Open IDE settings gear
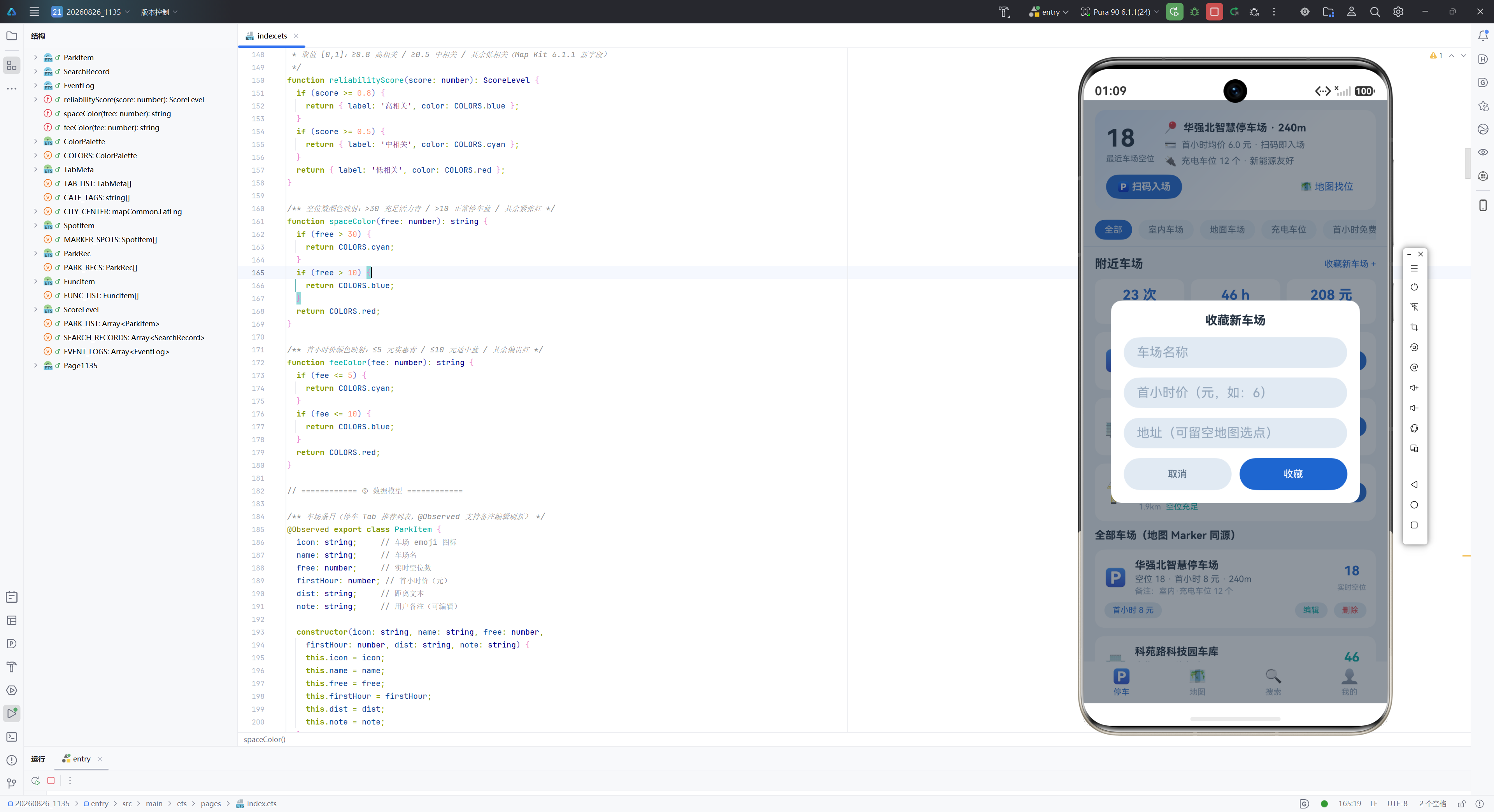This screenshot has width=1494, height=812. pyautogui.click(x=1398, y=12)
